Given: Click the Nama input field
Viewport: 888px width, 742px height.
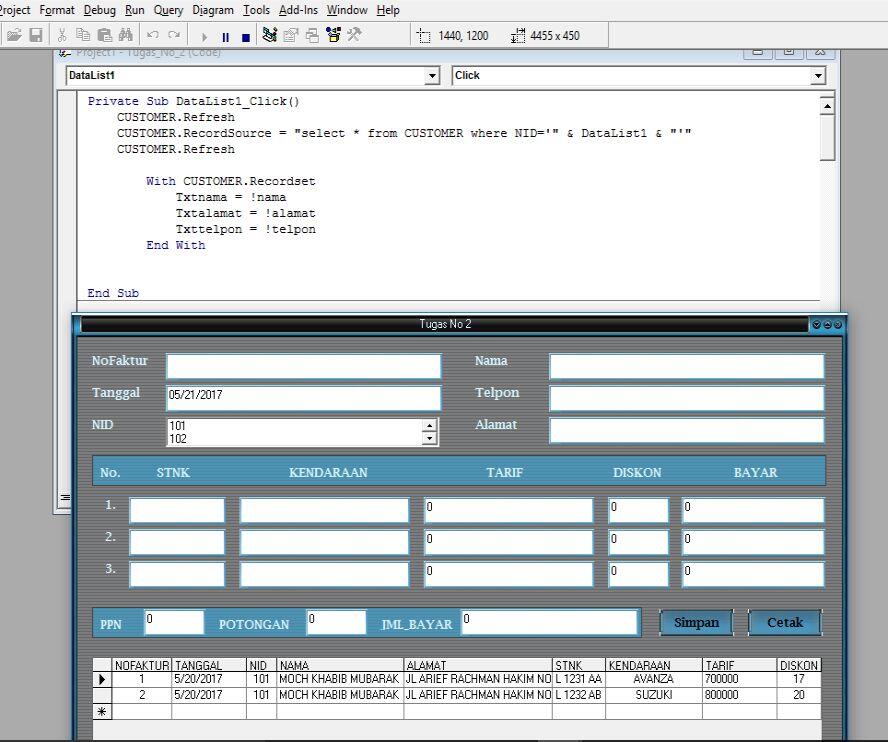Looking at the screenshot, I should tap(686, 366).
